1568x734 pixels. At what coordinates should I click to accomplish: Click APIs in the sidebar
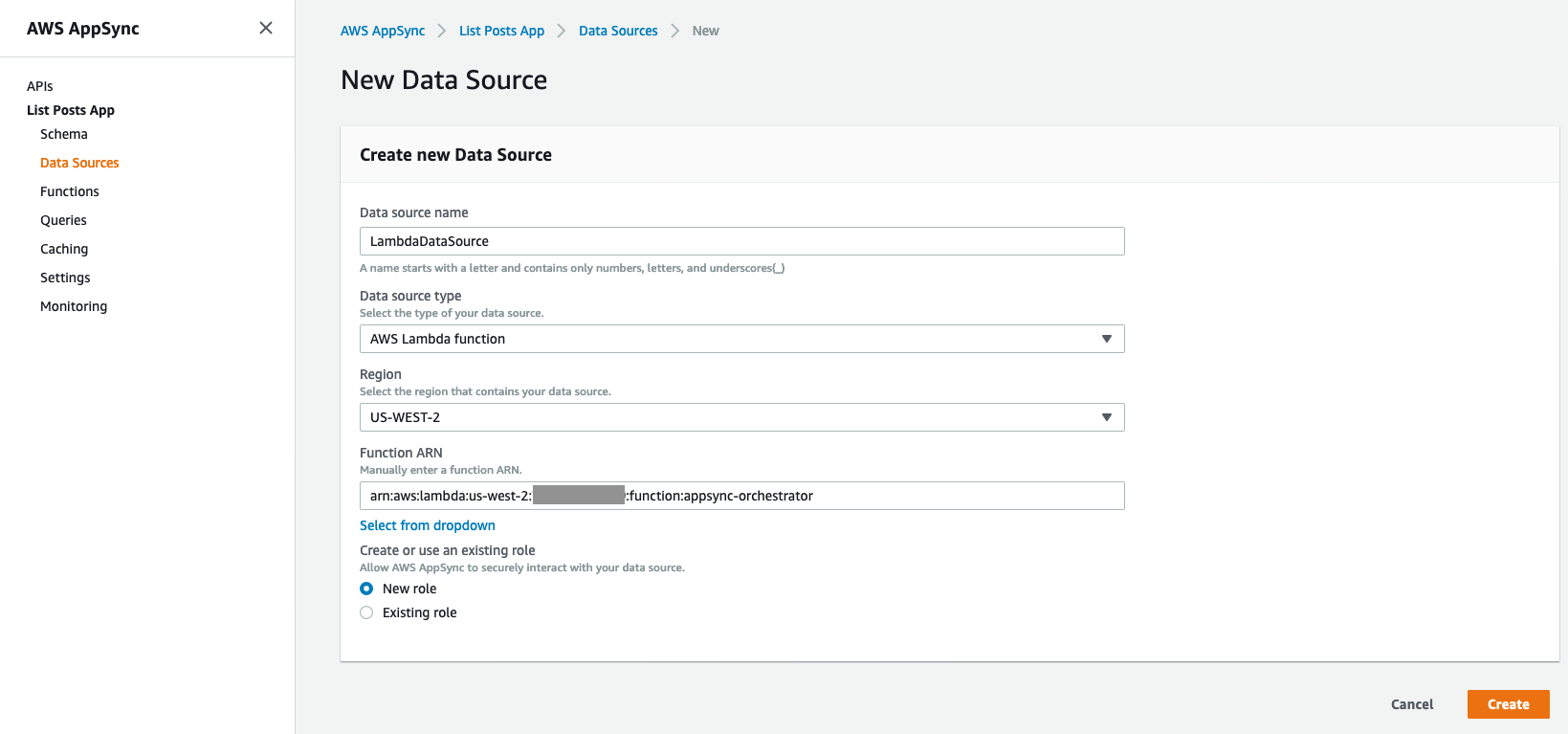pos(40,86)
